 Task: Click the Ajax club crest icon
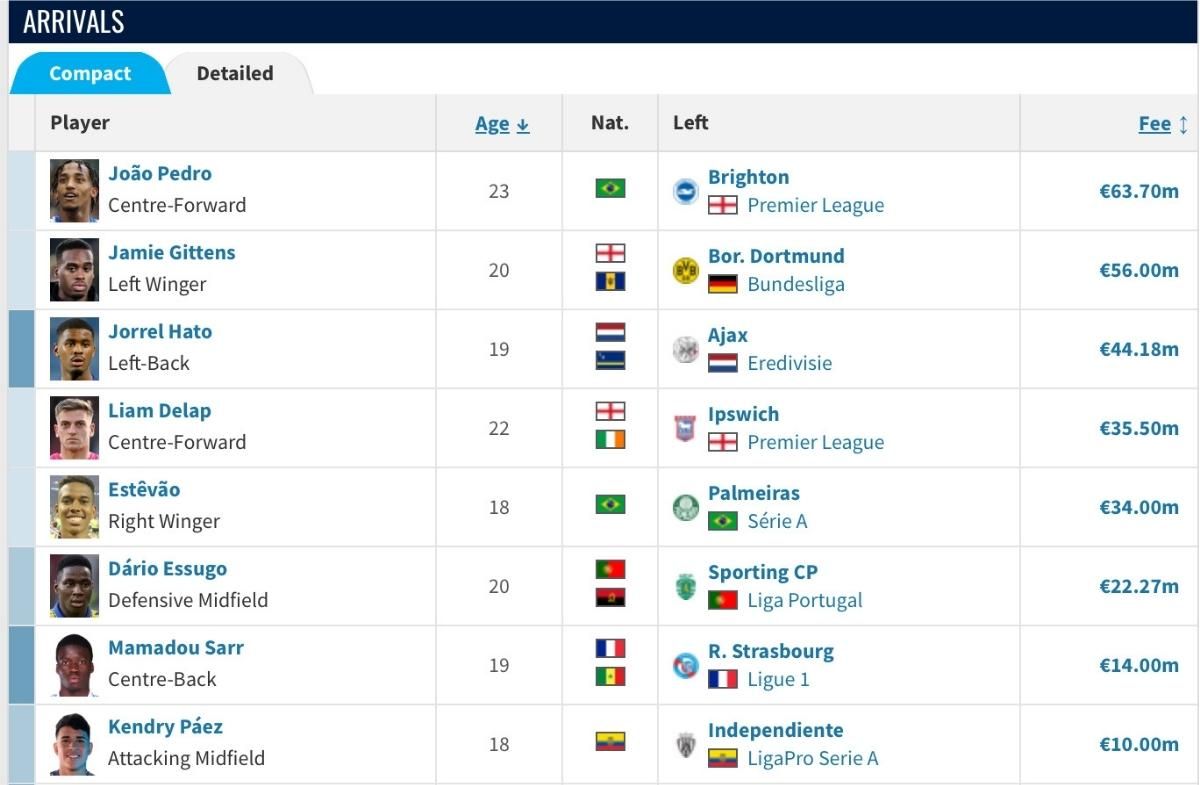686,349
